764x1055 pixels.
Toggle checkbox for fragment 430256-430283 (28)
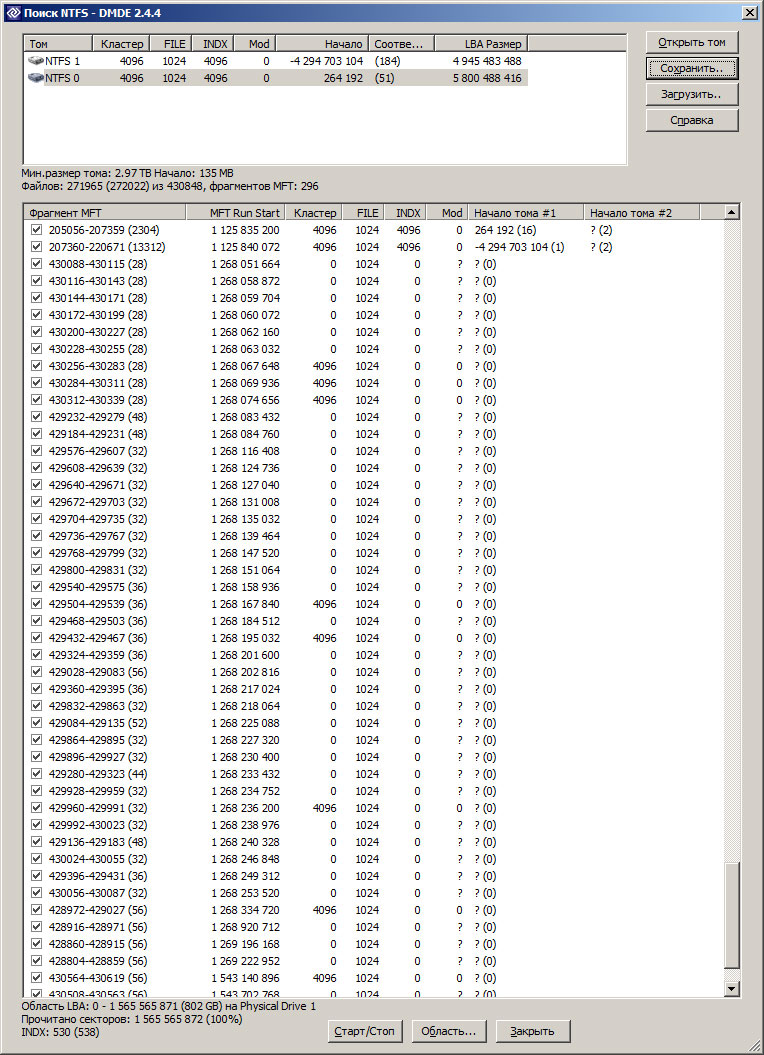pyautogui.click(x=36, y=366)
